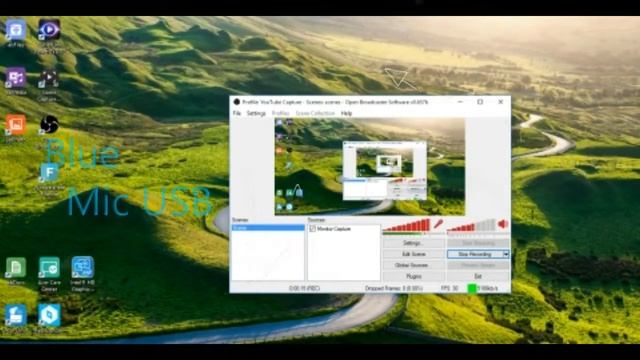Click the Exit button
This screenshot has height=360, width=640.
coord(478,276)
